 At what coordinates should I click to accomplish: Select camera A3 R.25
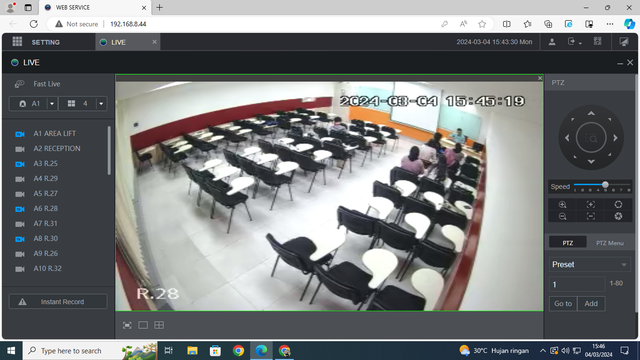click(45, 164)
